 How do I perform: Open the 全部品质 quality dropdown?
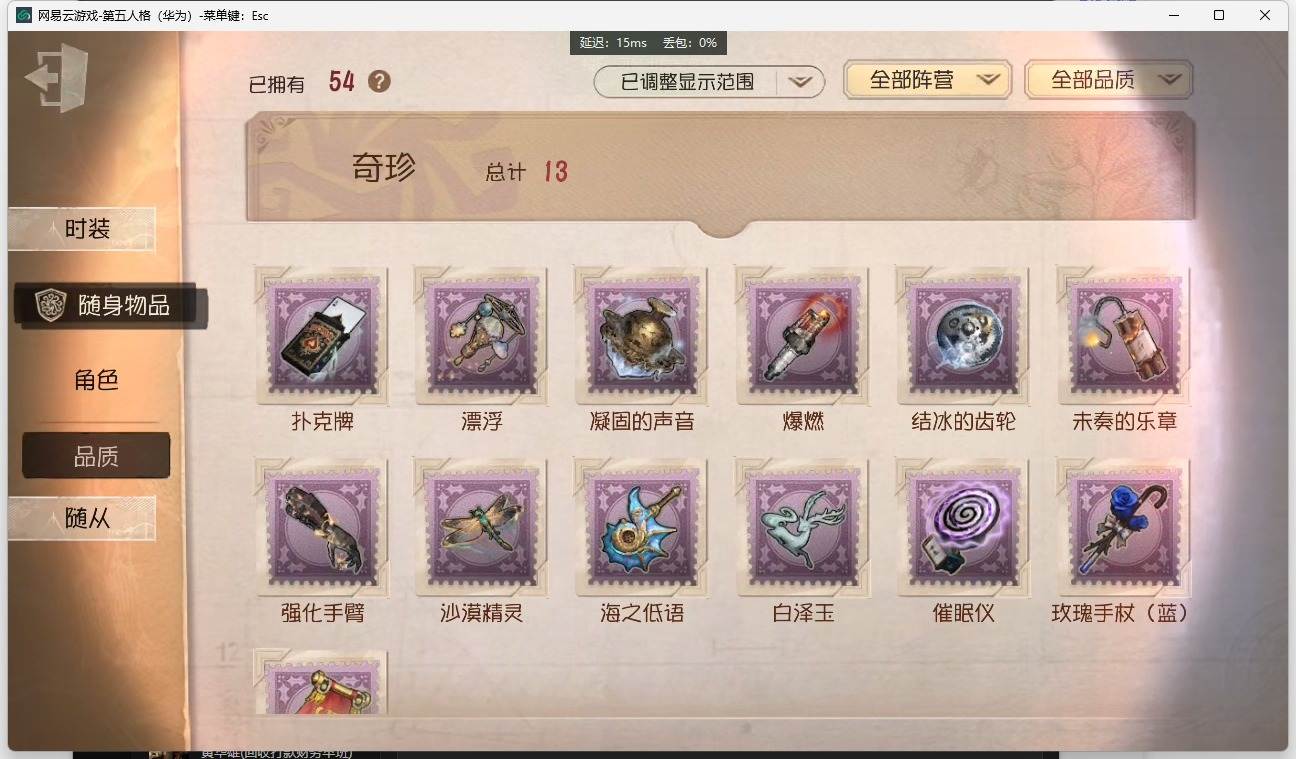(x=1109, y=80)
